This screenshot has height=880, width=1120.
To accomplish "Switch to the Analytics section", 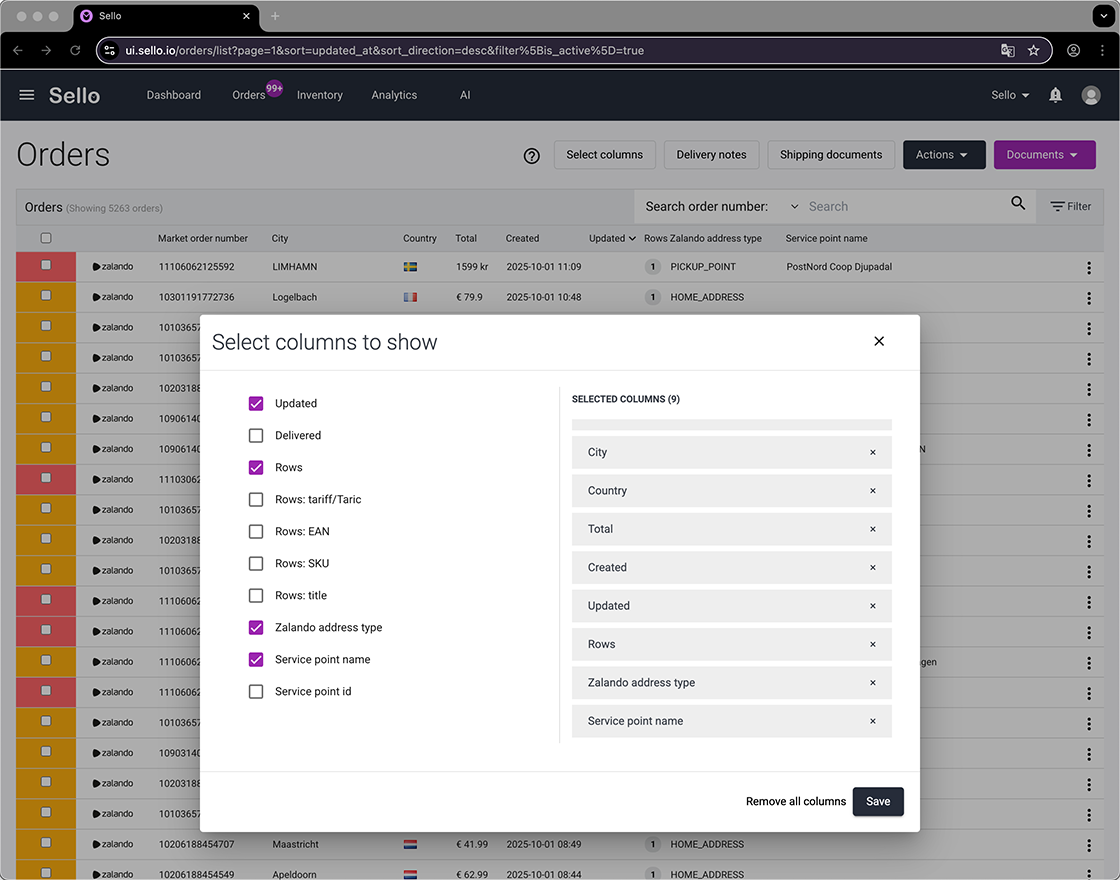I will 394,95.
